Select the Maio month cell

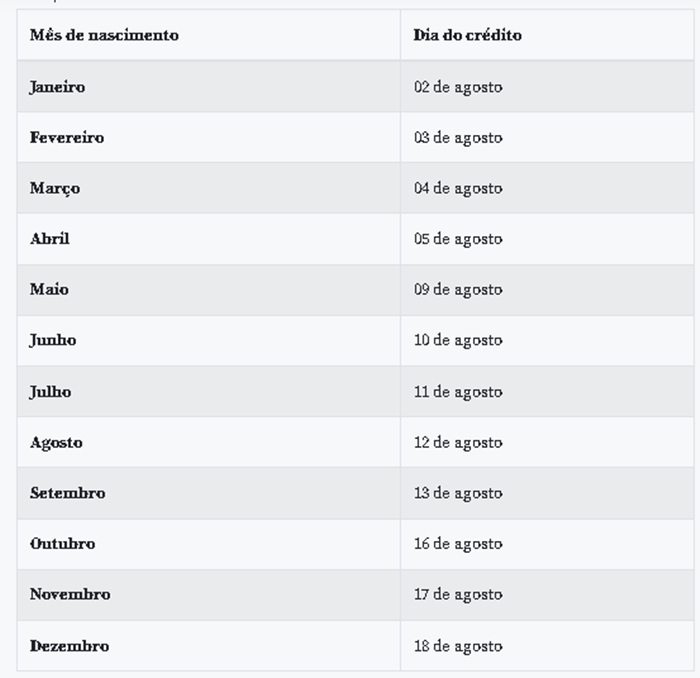coord(49,289)
